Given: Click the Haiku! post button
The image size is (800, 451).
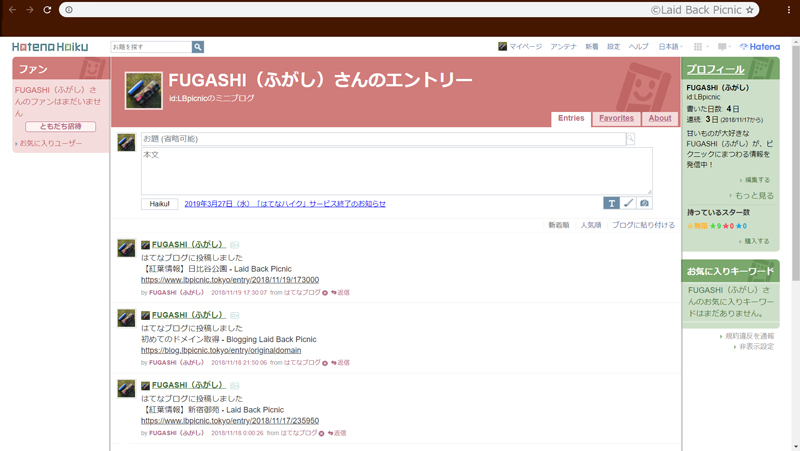Looking at the screenshot, I should [x=160, y=204].
